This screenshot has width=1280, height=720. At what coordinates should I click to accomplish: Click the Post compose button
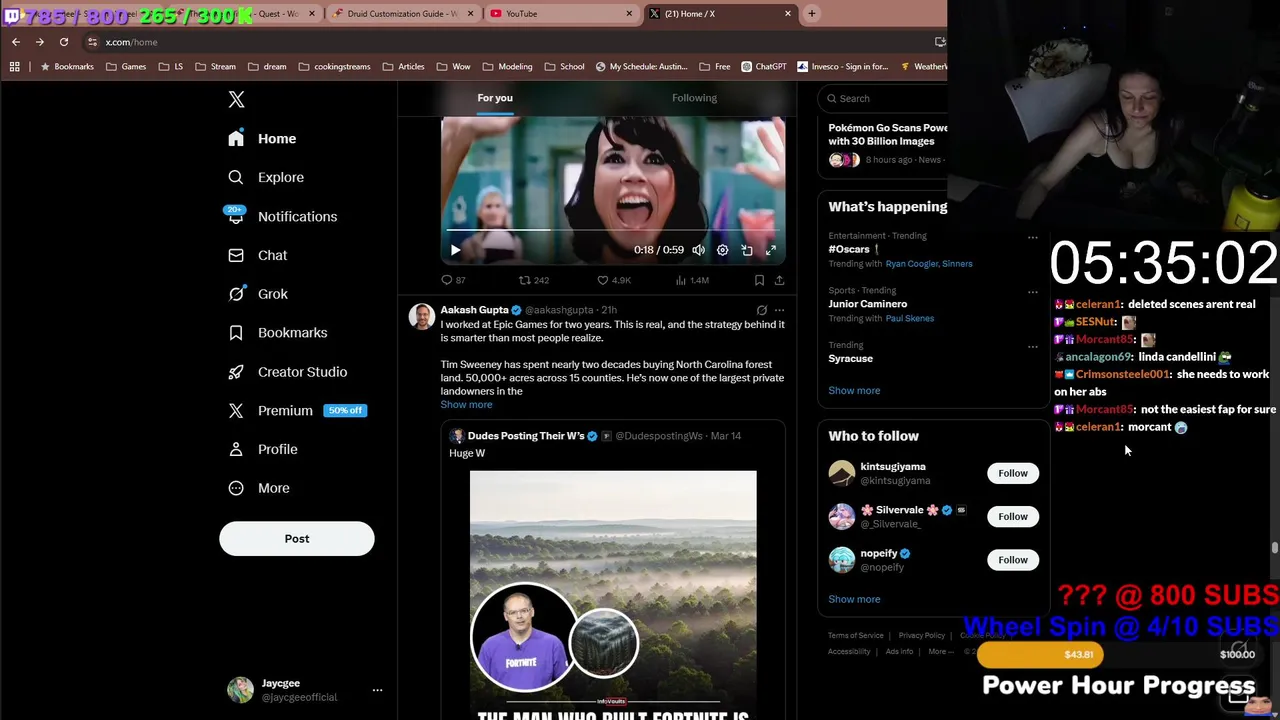(297, 538)
